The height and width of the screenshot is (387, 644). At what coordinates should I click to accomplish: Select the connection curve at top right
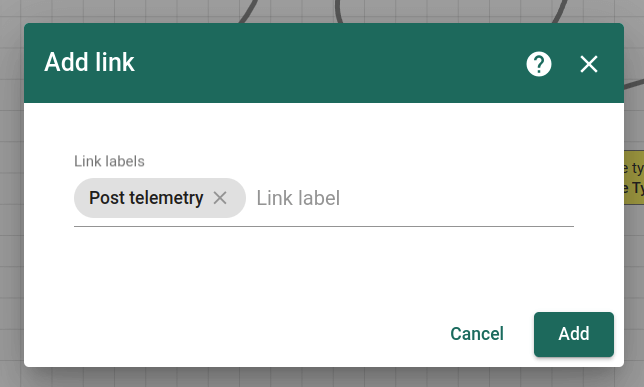pos(559,12)
